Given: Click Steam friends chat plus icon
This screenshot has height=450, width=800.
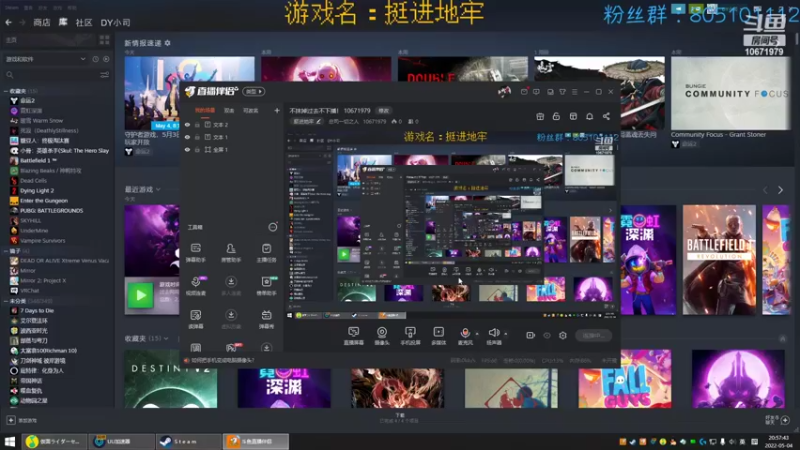Looking at the screenshot, I should pyautogui.click(x=785, y=420).
